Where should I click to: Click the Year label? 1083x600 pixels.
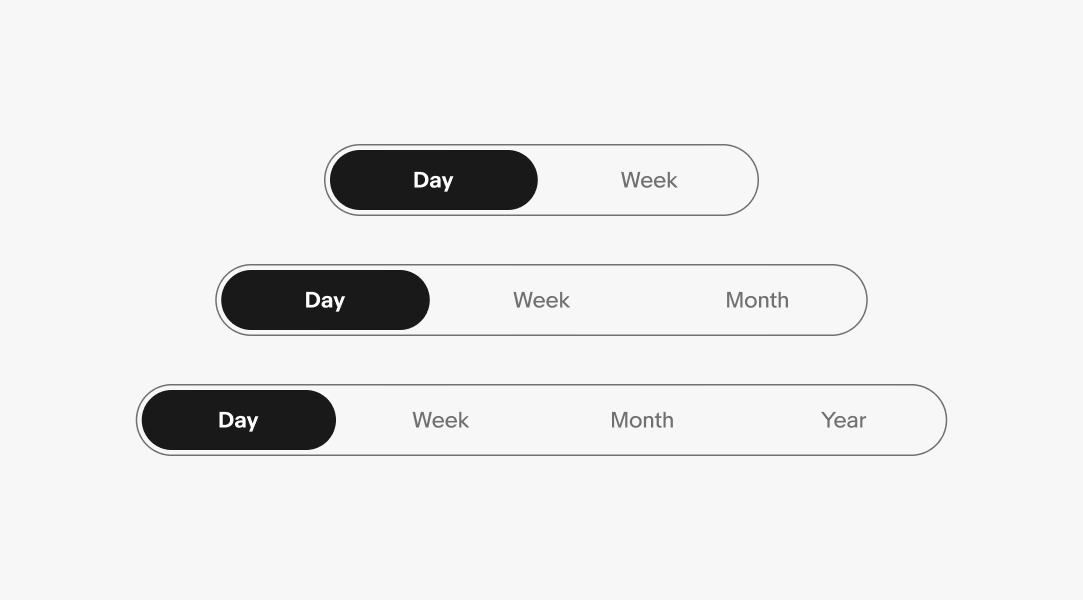point(843,420)
